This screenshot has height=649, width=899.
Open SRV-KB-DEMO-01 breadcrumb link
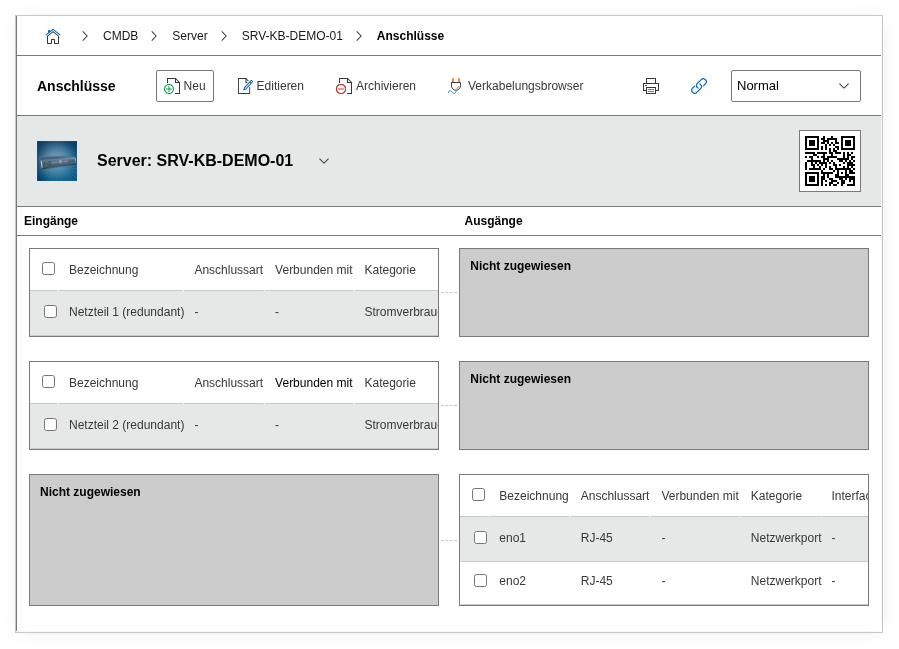click(292, 36)
